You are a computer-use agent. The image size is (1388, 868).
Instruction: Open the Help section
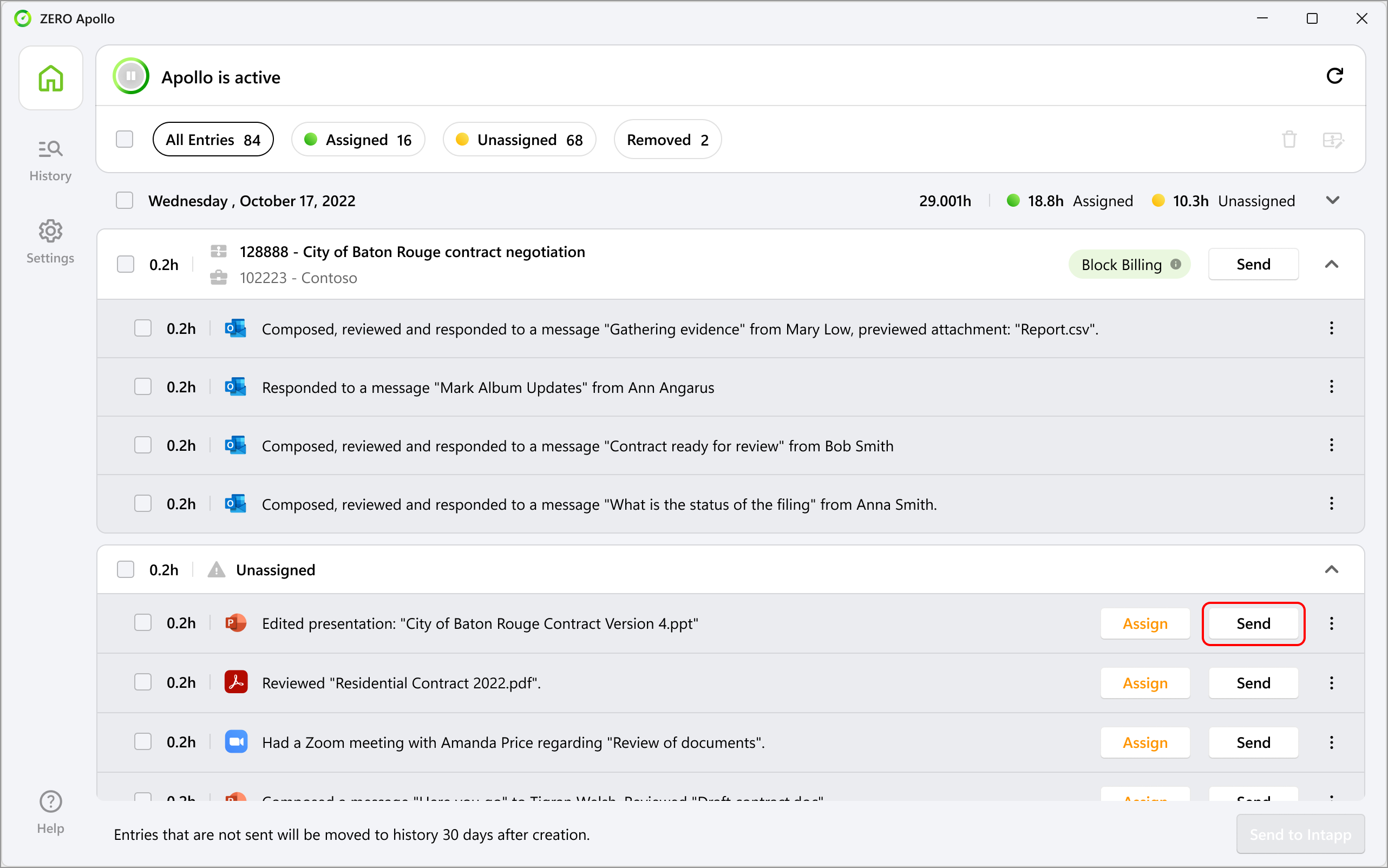tap(50, 812)
